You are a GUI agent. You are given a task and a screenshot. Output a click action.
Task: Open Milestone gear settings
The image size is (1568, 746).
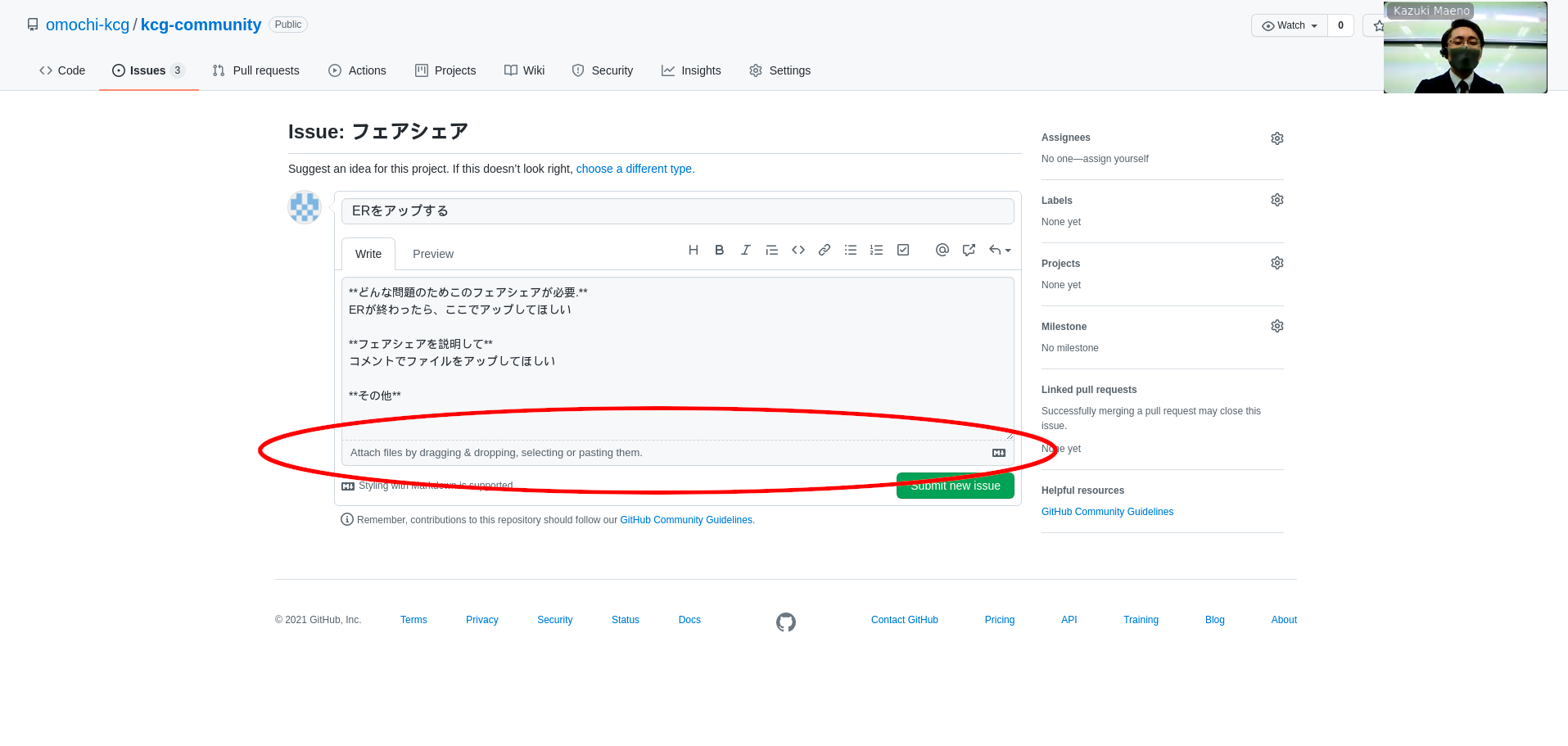tap(1277, 326)
